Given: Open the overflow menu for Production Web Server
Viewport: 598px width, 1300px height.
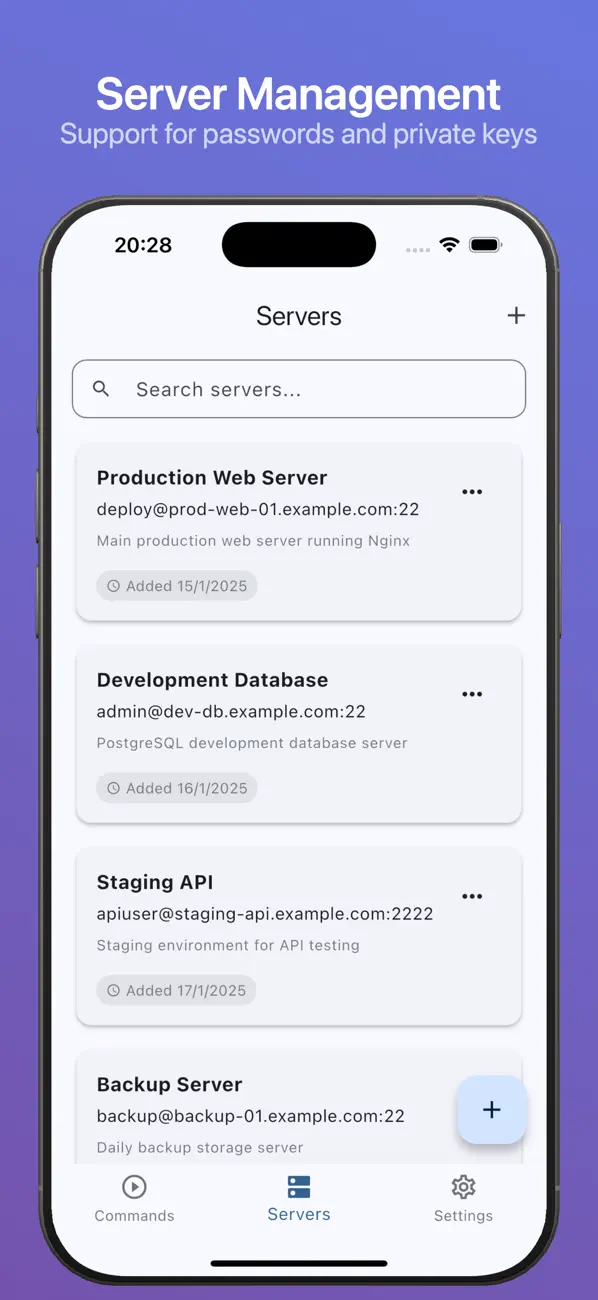Looking at the screenshot, I should tap(472, 492).
